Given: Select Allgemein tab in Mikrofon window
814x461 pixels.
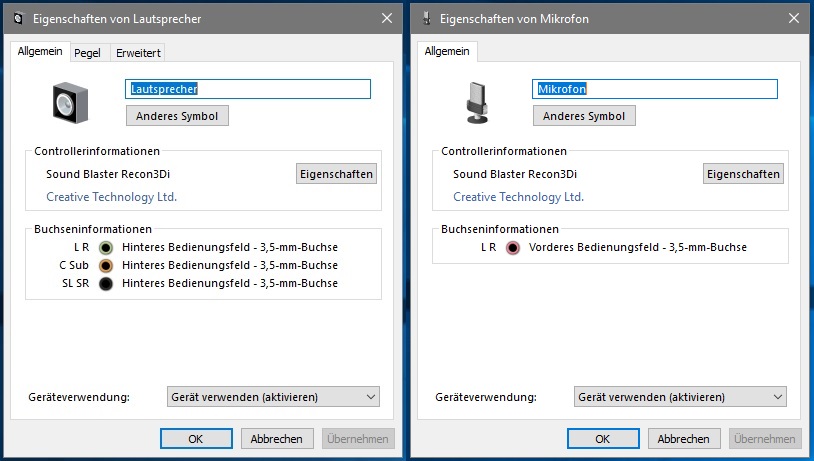Looking at the screenshot, I should pyautogui.click(x=447, y=51).
